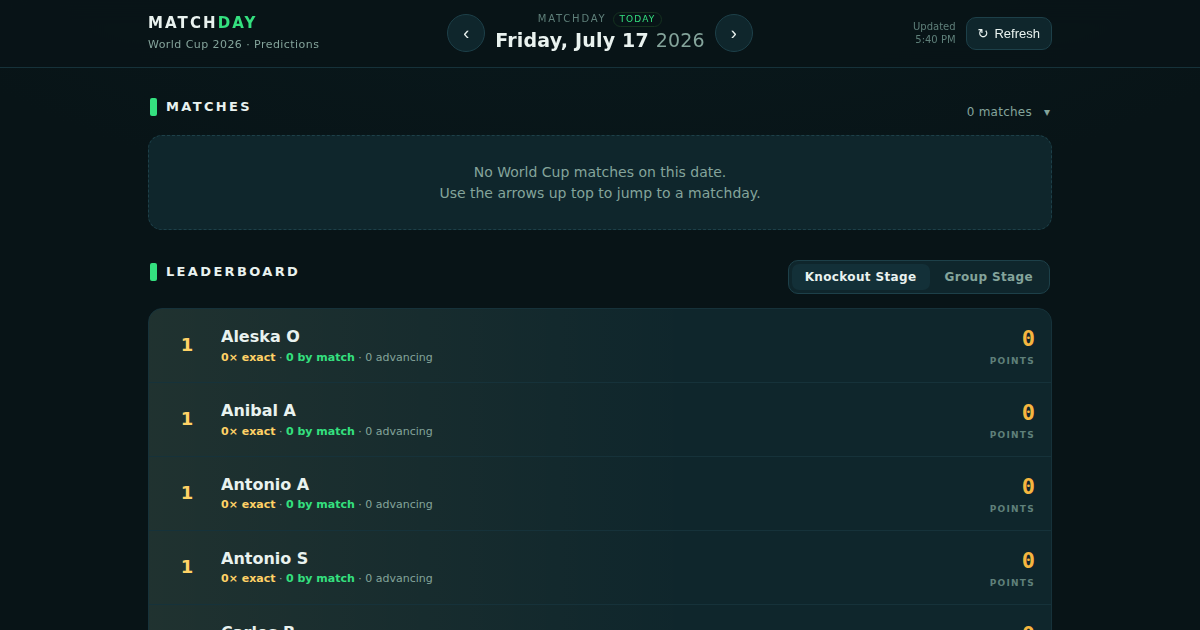
Task: Switch to Group Stage leaderboard
Action: (988, 277)
